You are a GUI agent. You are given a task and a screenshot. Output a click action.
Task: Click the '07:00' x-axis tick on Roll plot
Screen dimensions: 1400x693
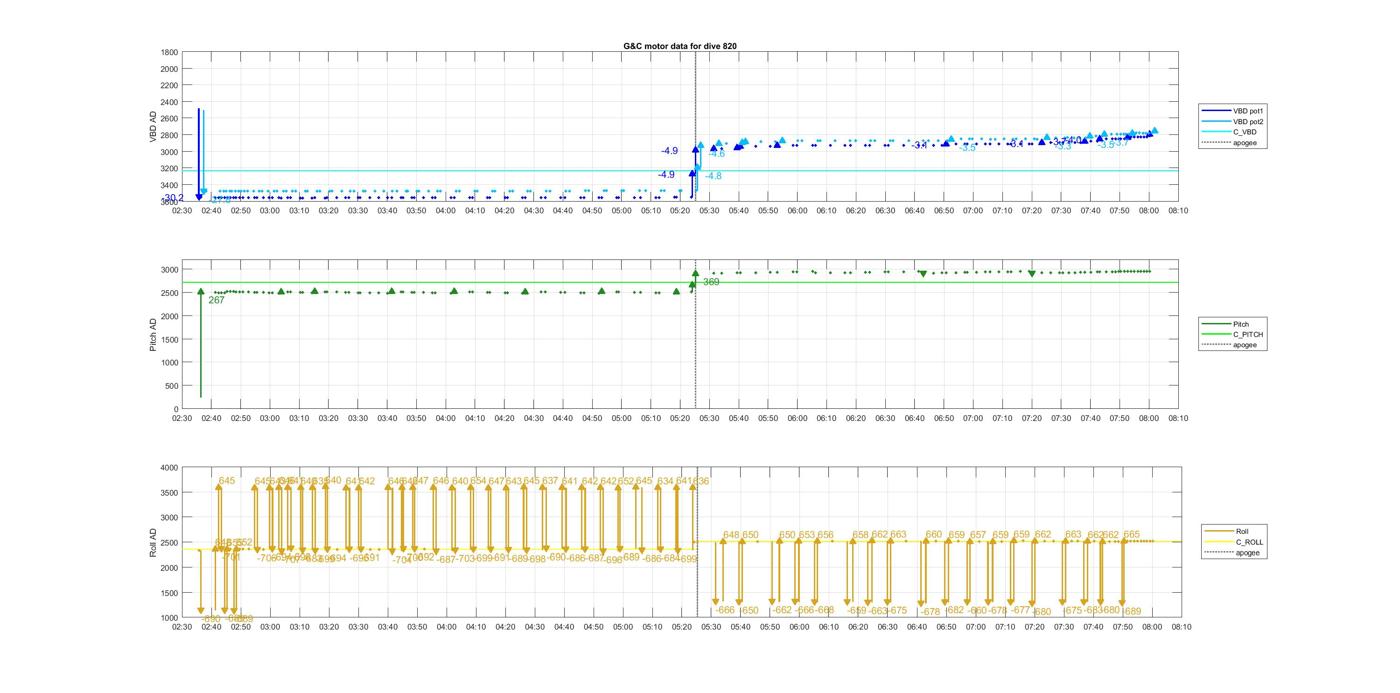pyautogui.click(x=974, y=627)
